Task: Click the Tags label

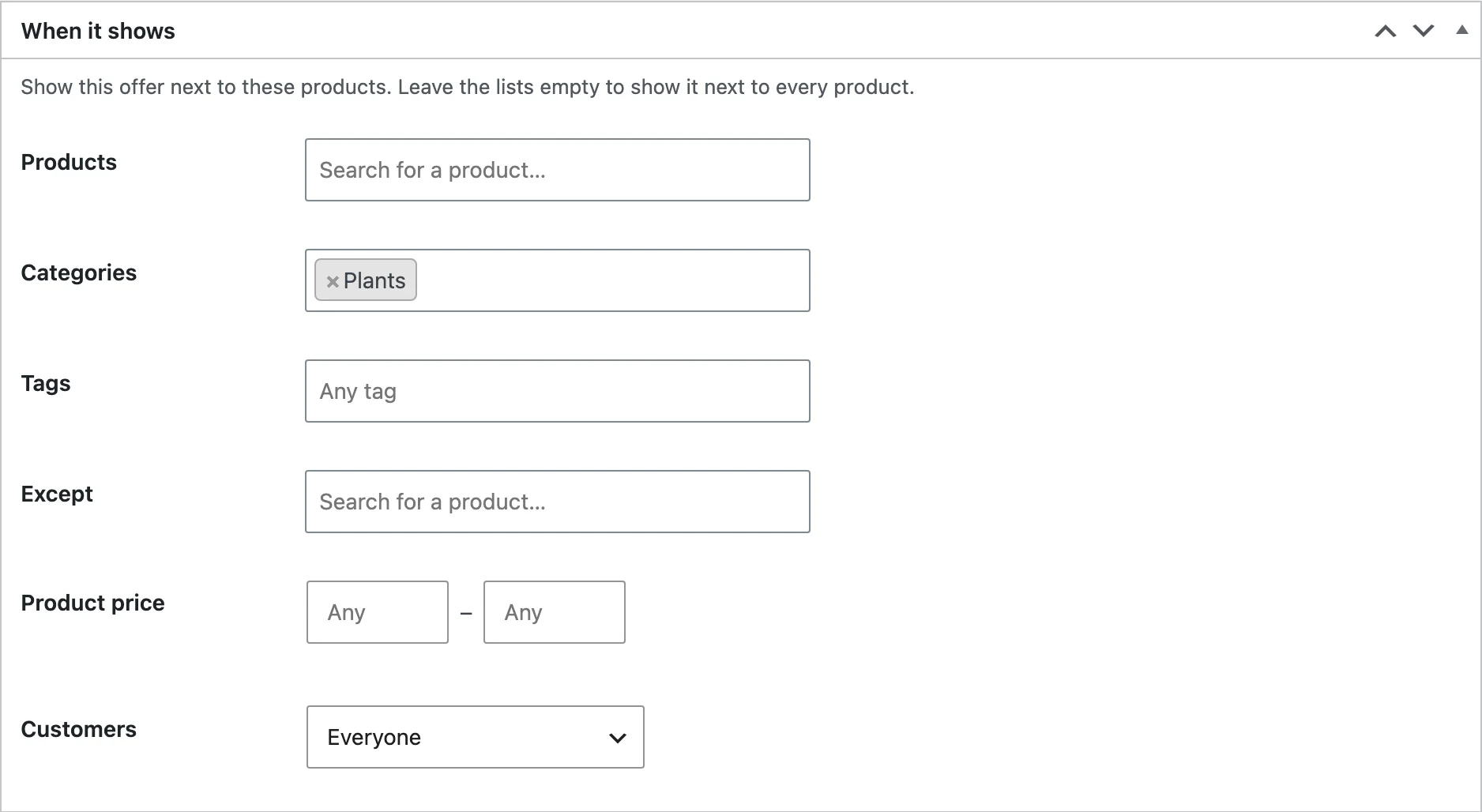Action: 46,384
